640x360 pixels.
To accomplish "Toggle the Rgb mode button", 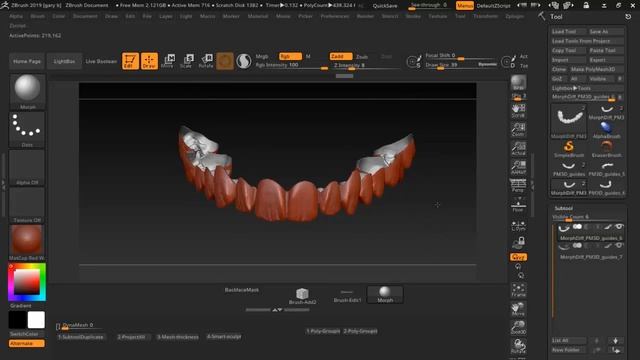I will click(290, 56).
